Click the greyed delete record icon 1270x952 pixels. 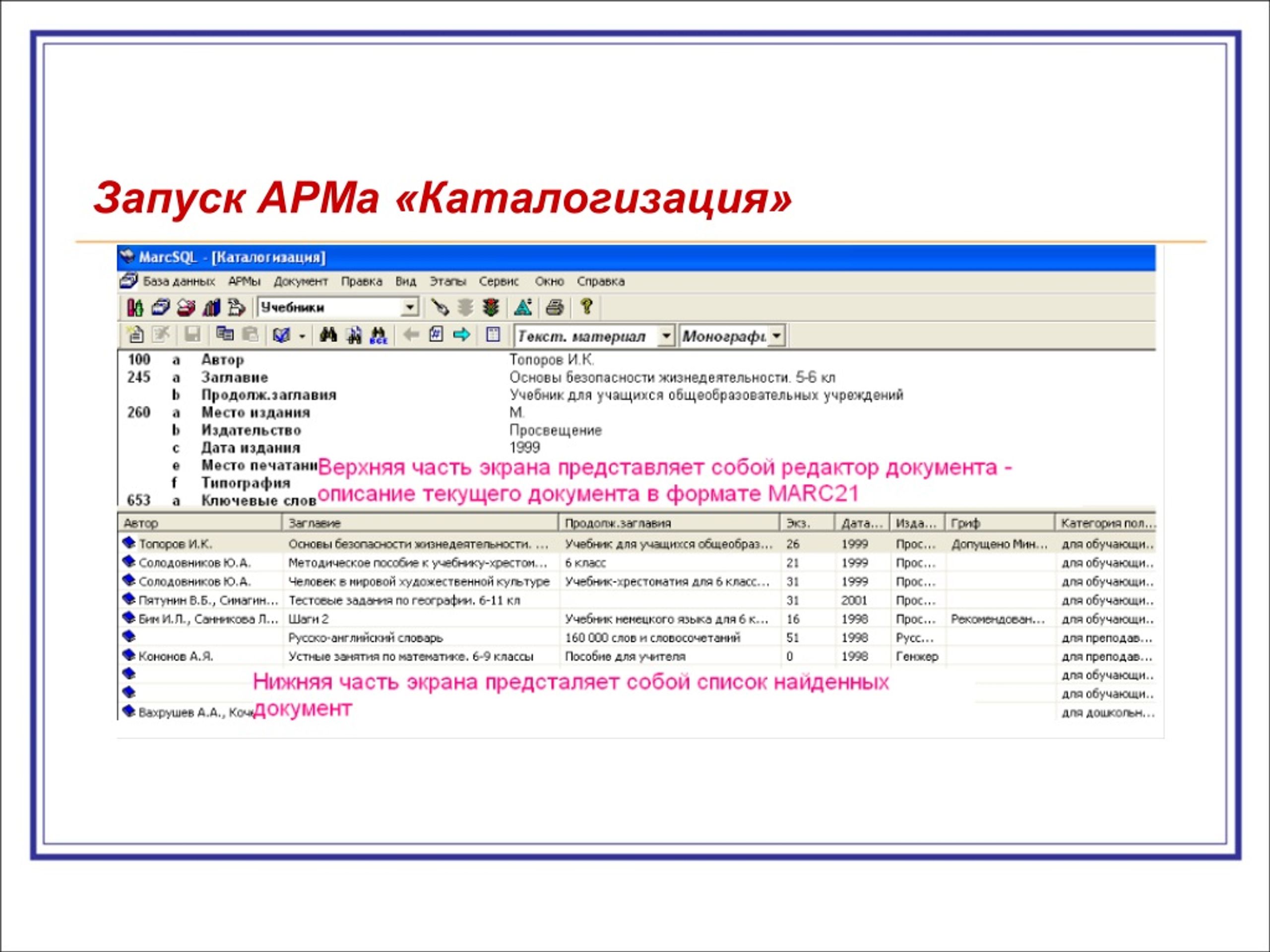pos(161,335)
